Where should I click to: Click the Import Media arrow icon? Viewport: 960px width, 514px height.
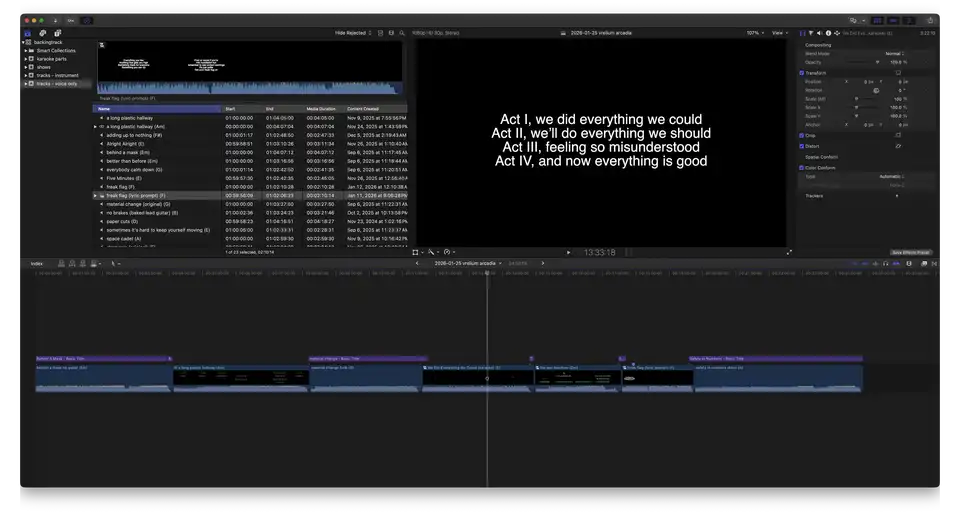(x=55, y=20)
